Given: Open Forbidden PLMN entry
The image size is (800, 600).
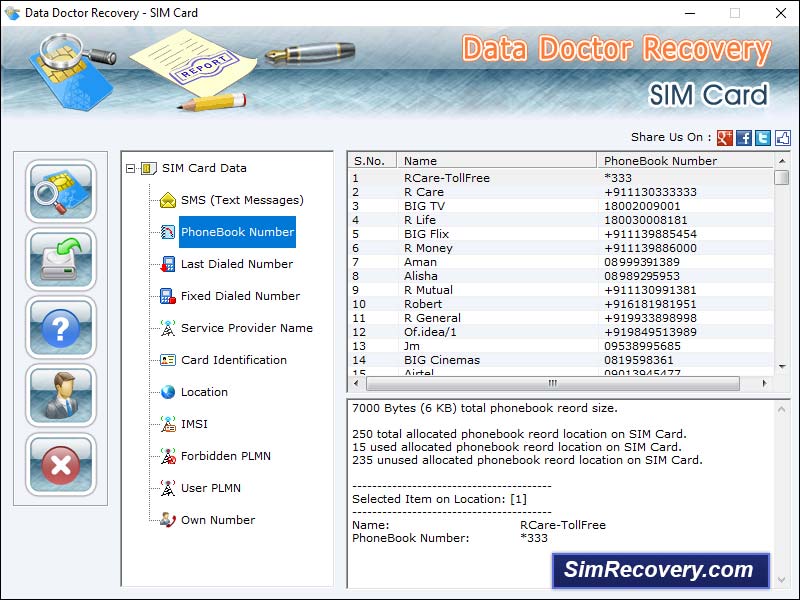Looking at the screenshot, I should click(x=226, y=456).
